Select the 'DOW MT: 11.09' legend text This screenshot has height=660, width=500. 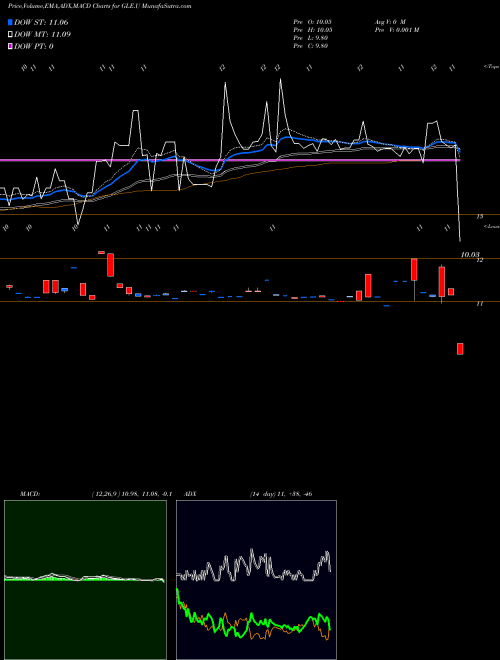click(x=42, y=35)
